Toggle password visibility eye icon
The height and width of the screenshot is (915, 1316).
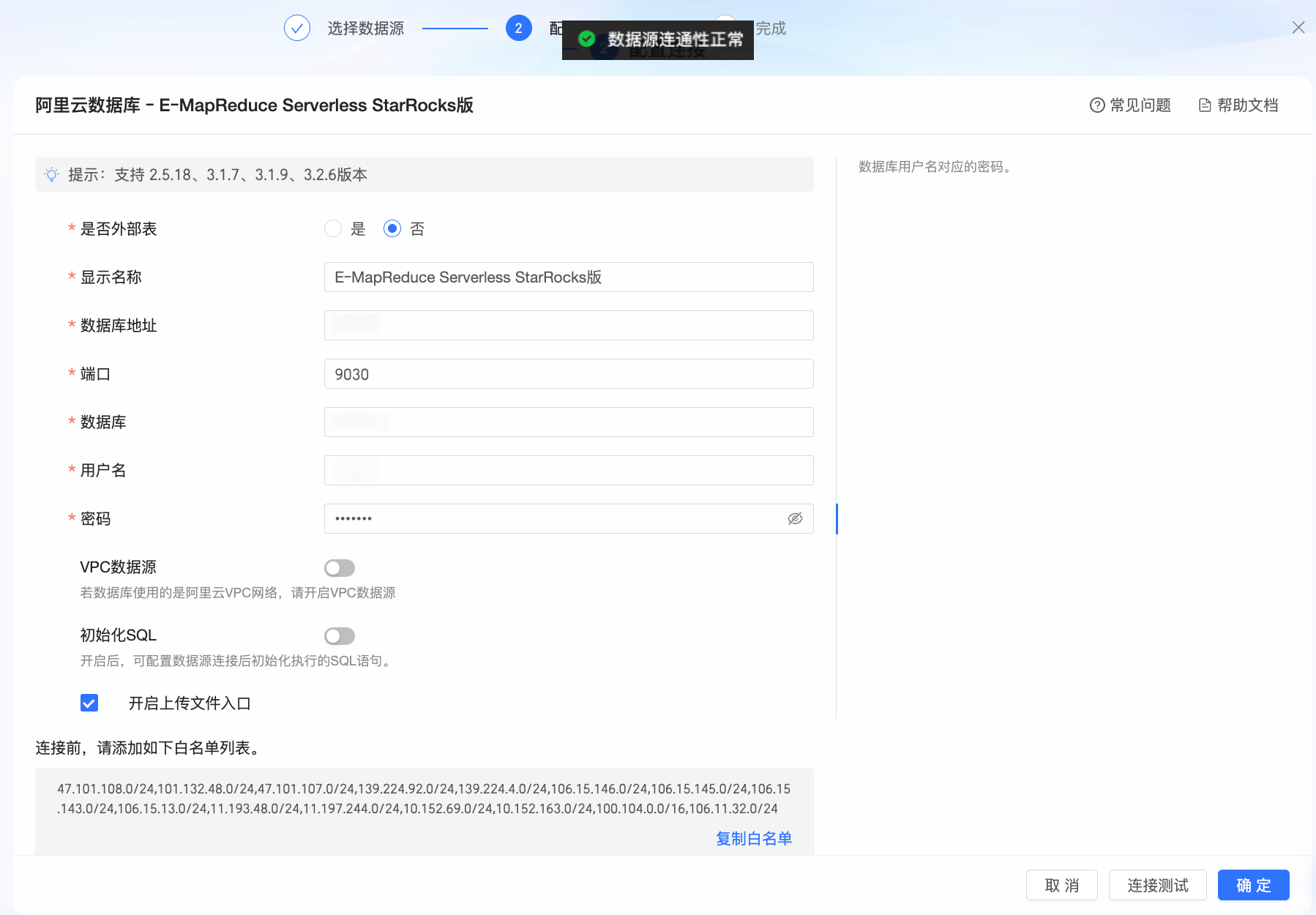[x=795, y=518]
